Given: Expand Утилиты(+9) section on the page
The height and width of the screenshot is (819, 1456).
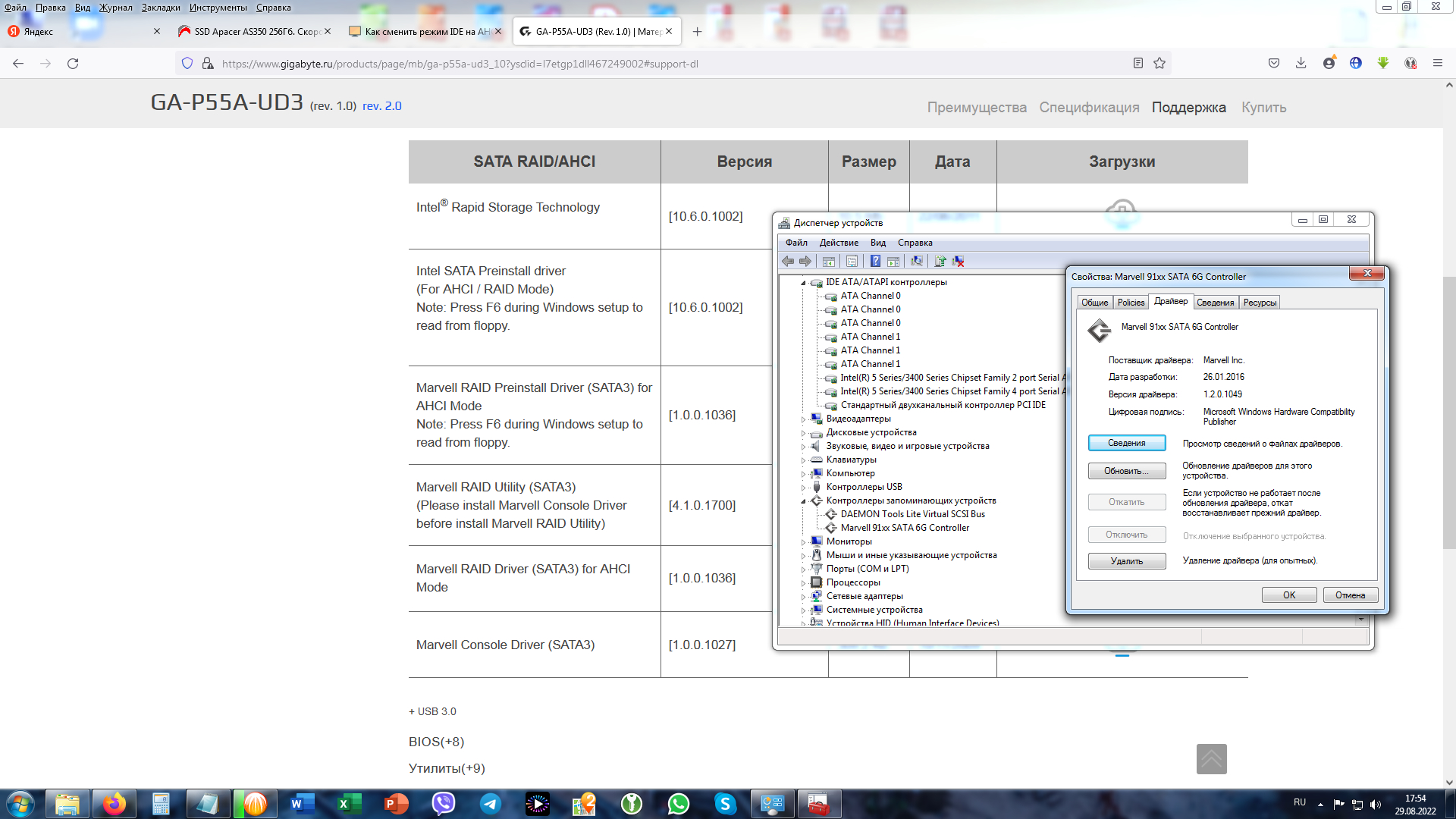Looking at the screenshot, I should [447, 768].
